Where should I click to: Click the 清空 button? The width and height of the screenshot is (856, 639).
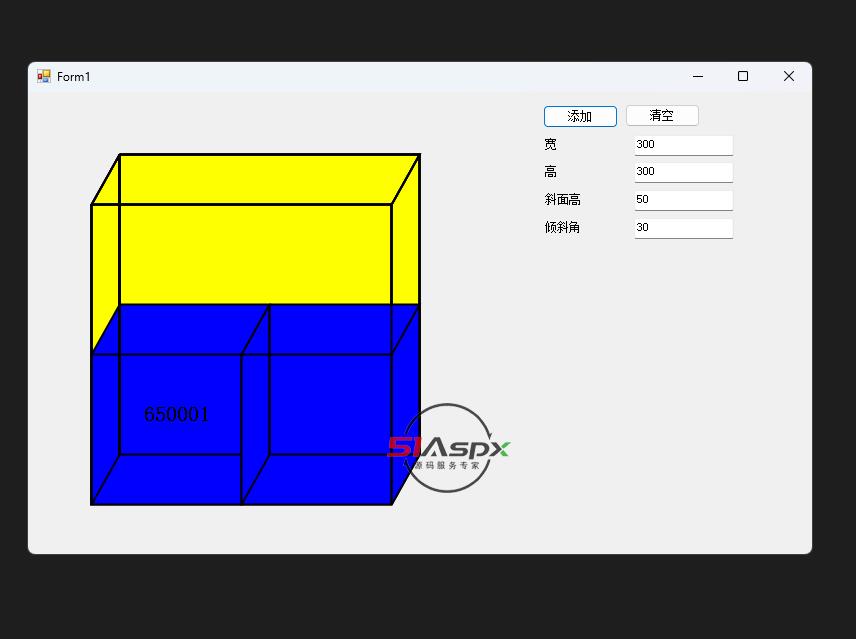click(x=662, y=116)
